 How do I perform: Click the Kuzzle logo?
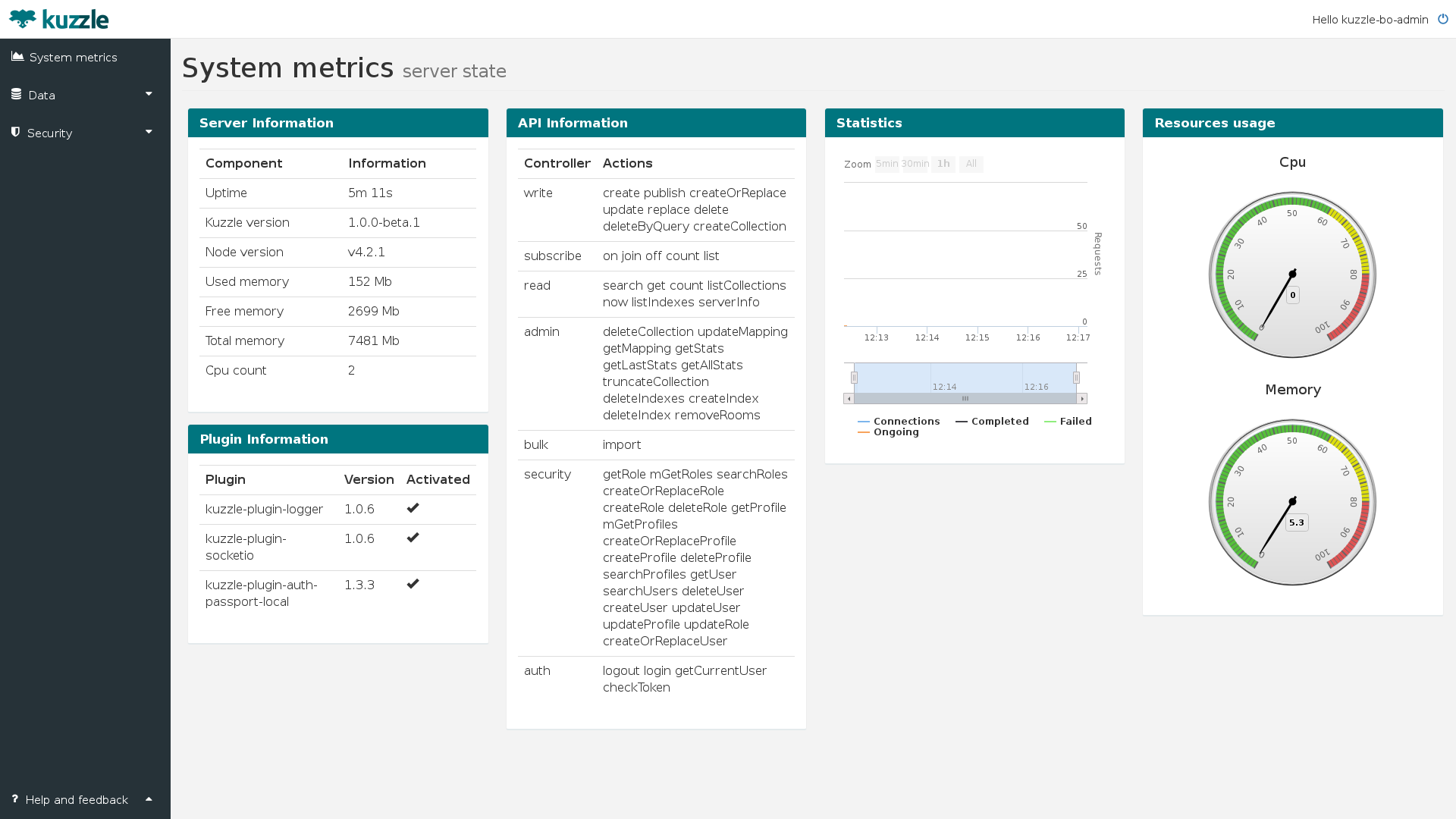[x=59, y=19]
